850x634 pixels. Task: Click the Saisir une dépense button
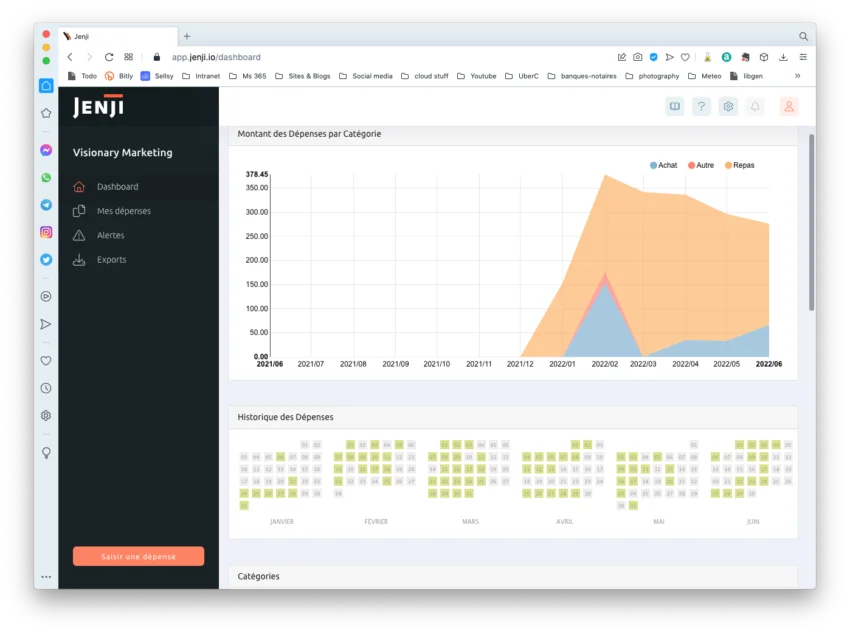click(x=138, y=556)
